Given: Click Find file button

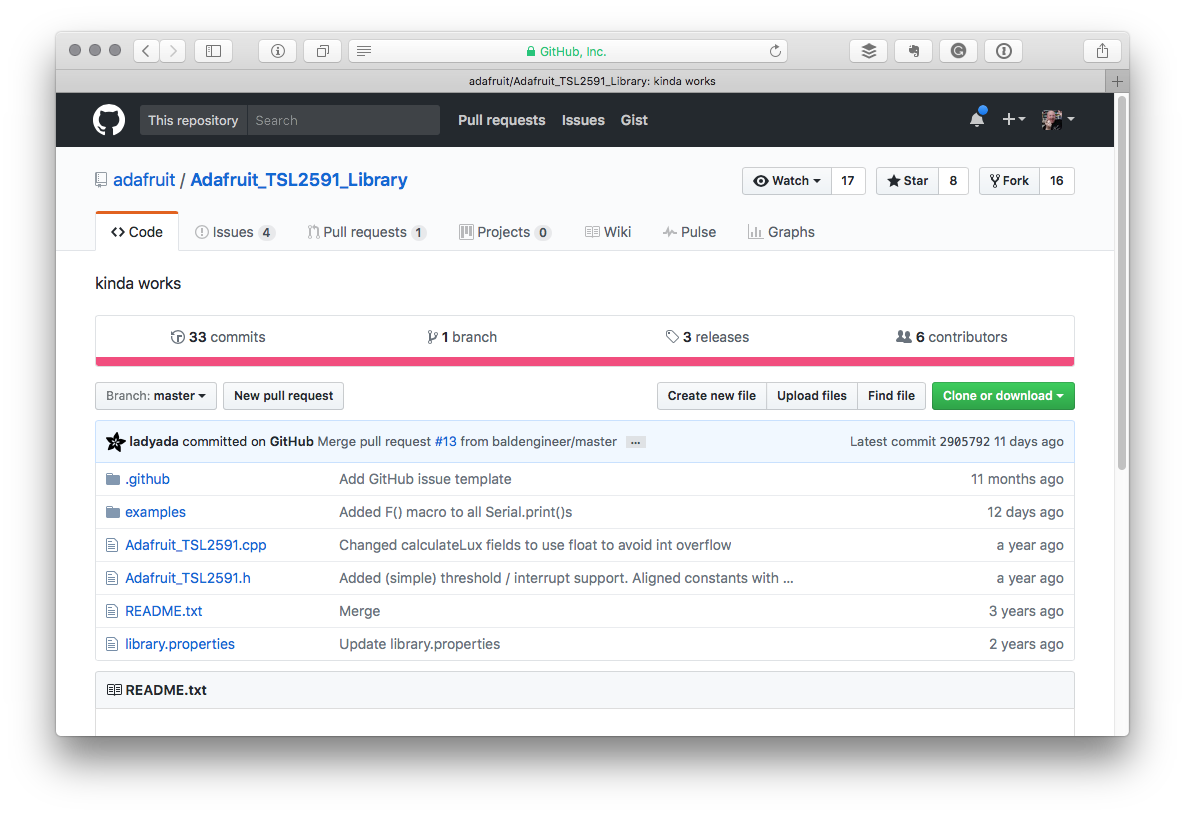Looking at the screenshot, I should (x=891, y=396).
